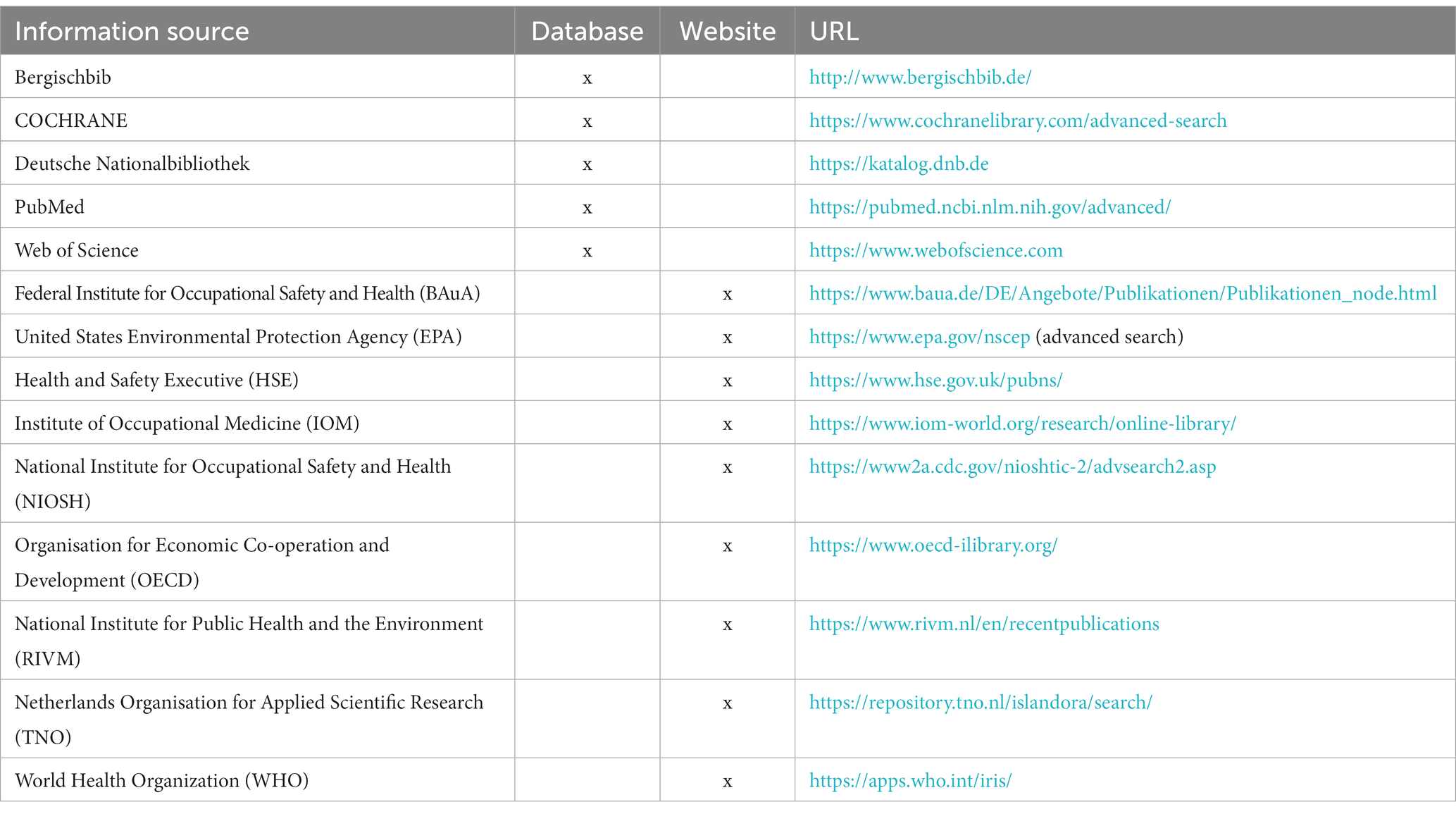Follow the repository.tno.nl search link
This screenshot has height=814, width=1456.
point(981,703)
